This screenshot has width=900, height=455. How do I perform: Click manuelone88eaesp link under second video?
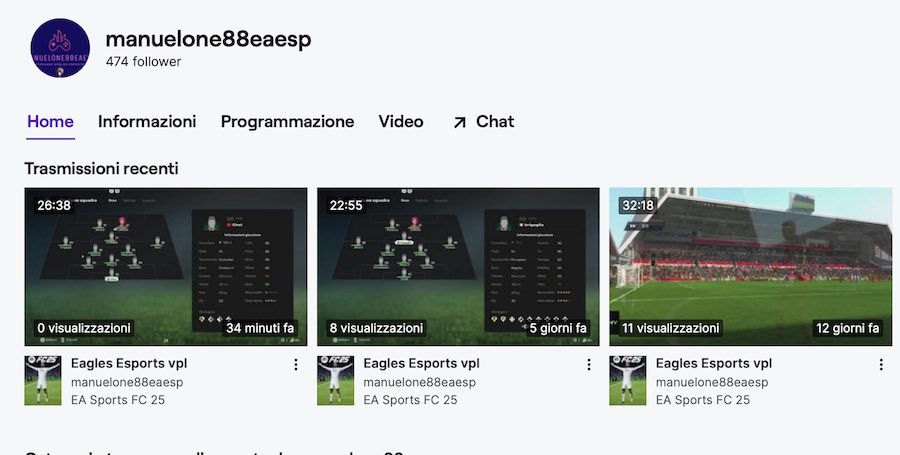(420, 382)
